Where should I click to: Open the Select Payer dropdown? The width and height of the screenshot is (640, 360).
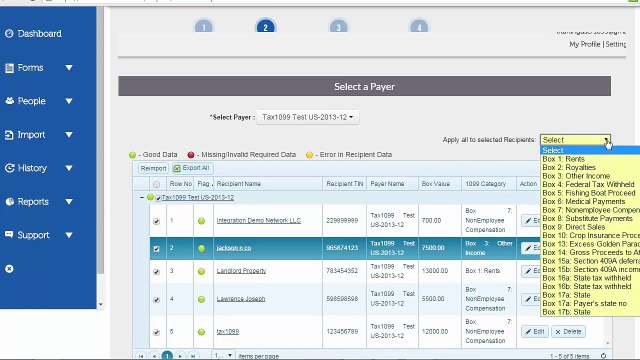click(308, 117)
